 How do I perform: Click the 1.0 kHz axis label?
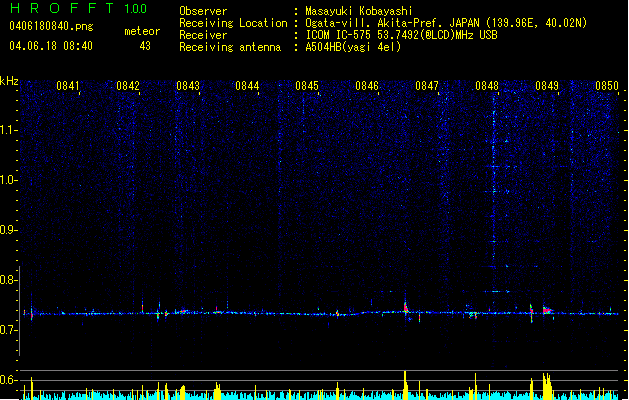click(x=9, y=180)
